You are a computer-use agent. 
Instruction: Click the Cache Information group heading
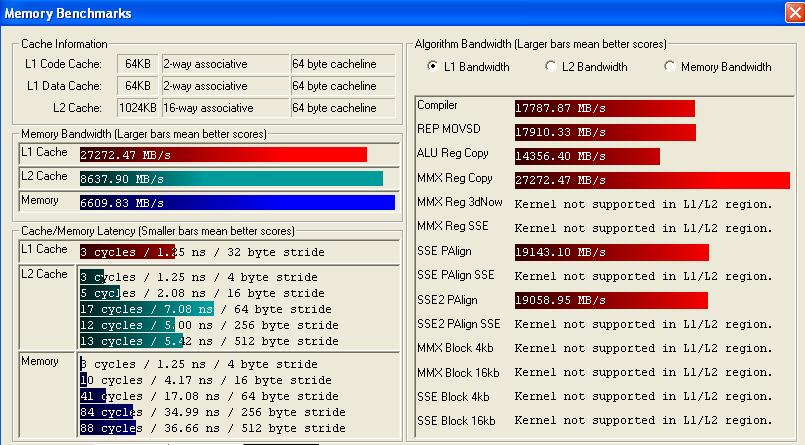pos(64,44)
